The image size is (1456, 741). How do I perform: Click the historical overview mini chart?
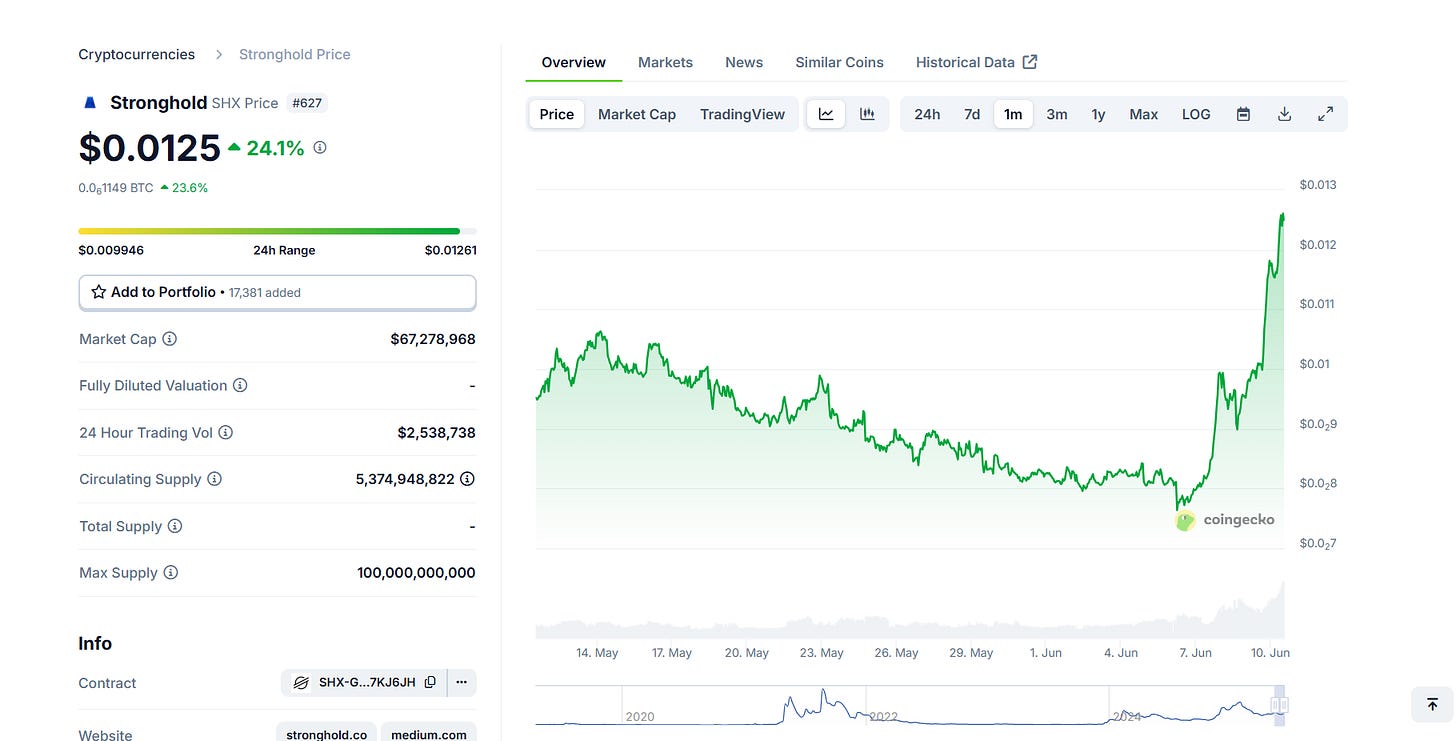(x=910, y=705)
